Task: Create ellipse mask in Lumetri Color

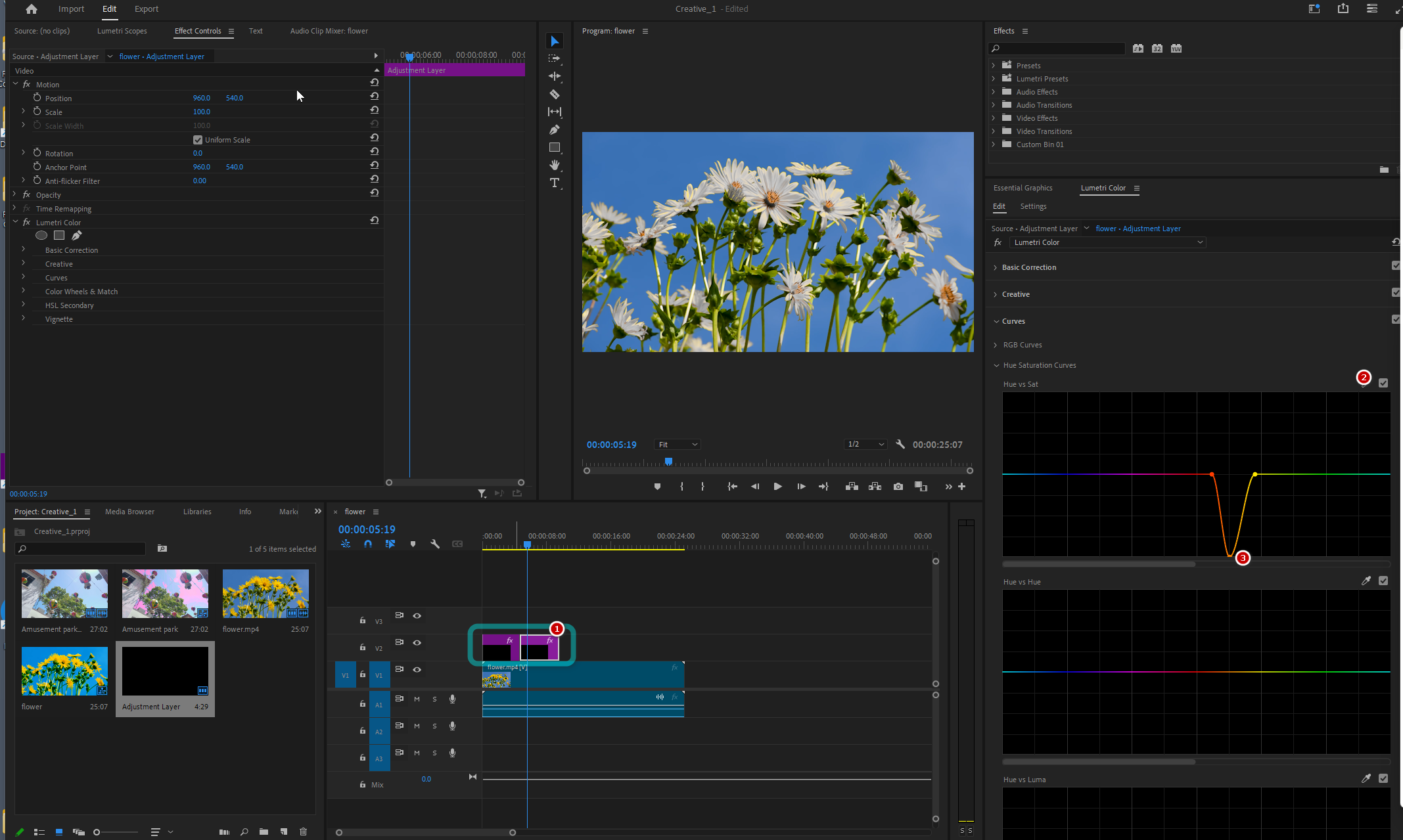Action: pos(41,235)
